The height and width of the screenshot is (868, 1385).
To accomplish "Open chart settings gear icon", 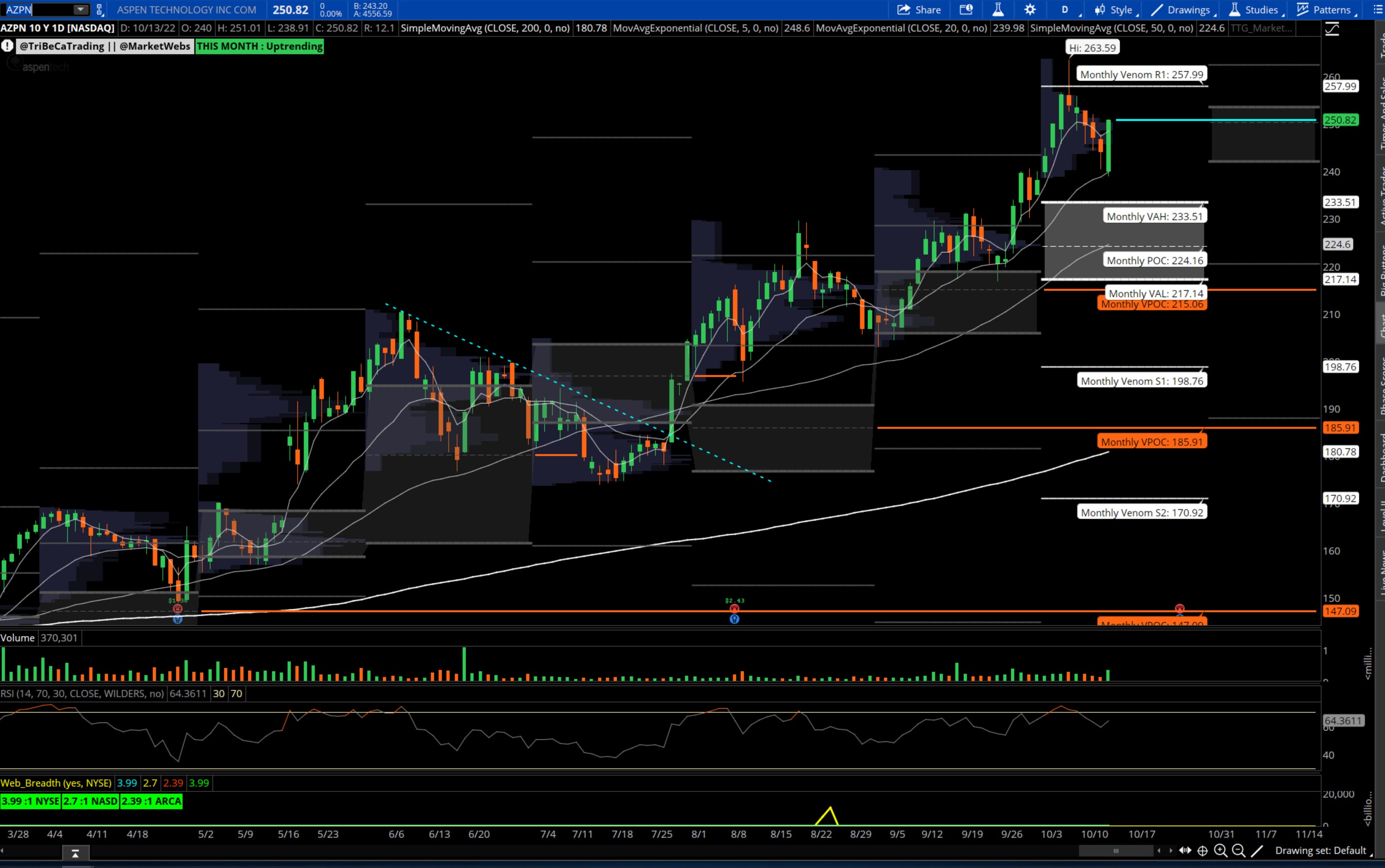I will [x=1030, y=10].
